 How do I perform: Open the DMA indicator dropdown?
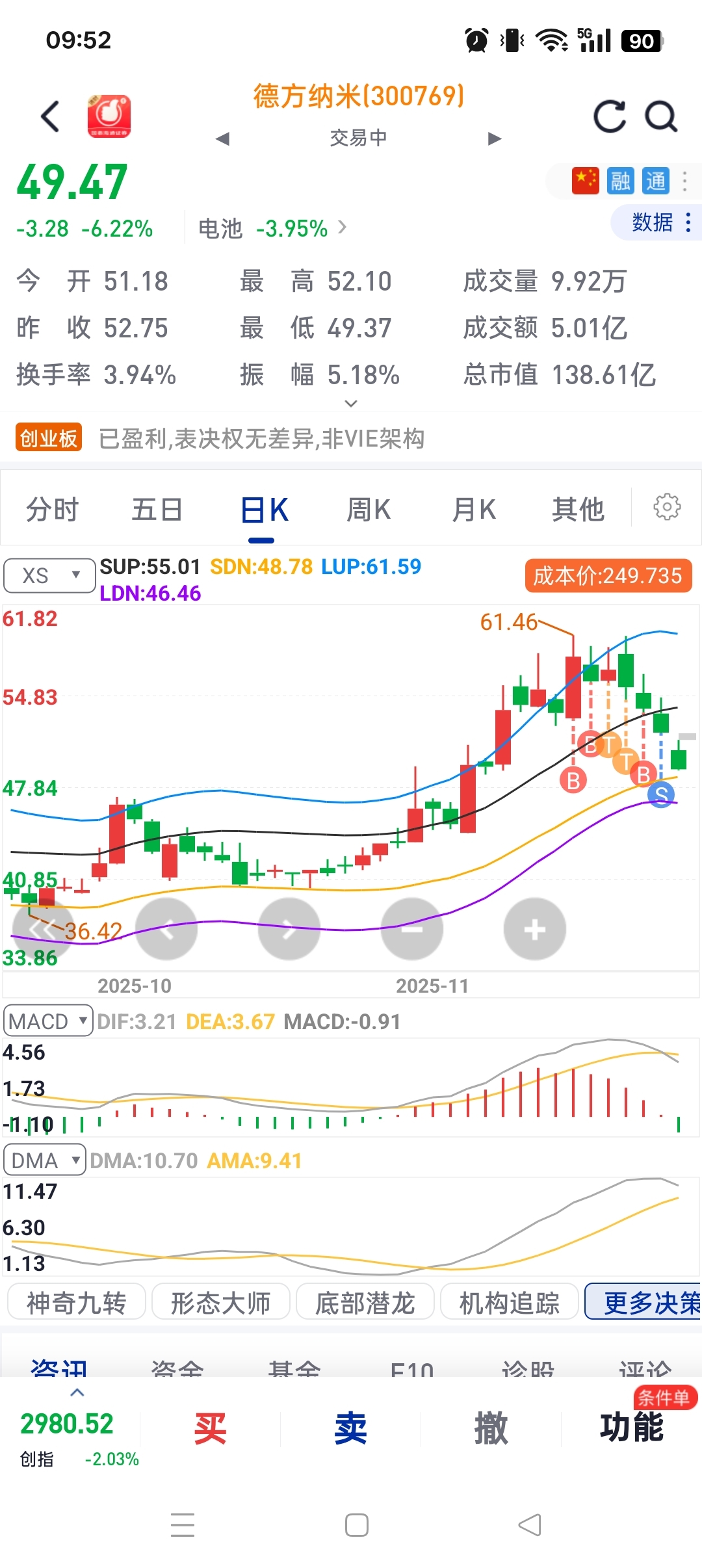pyautogui.click(x=45, y=1160)
